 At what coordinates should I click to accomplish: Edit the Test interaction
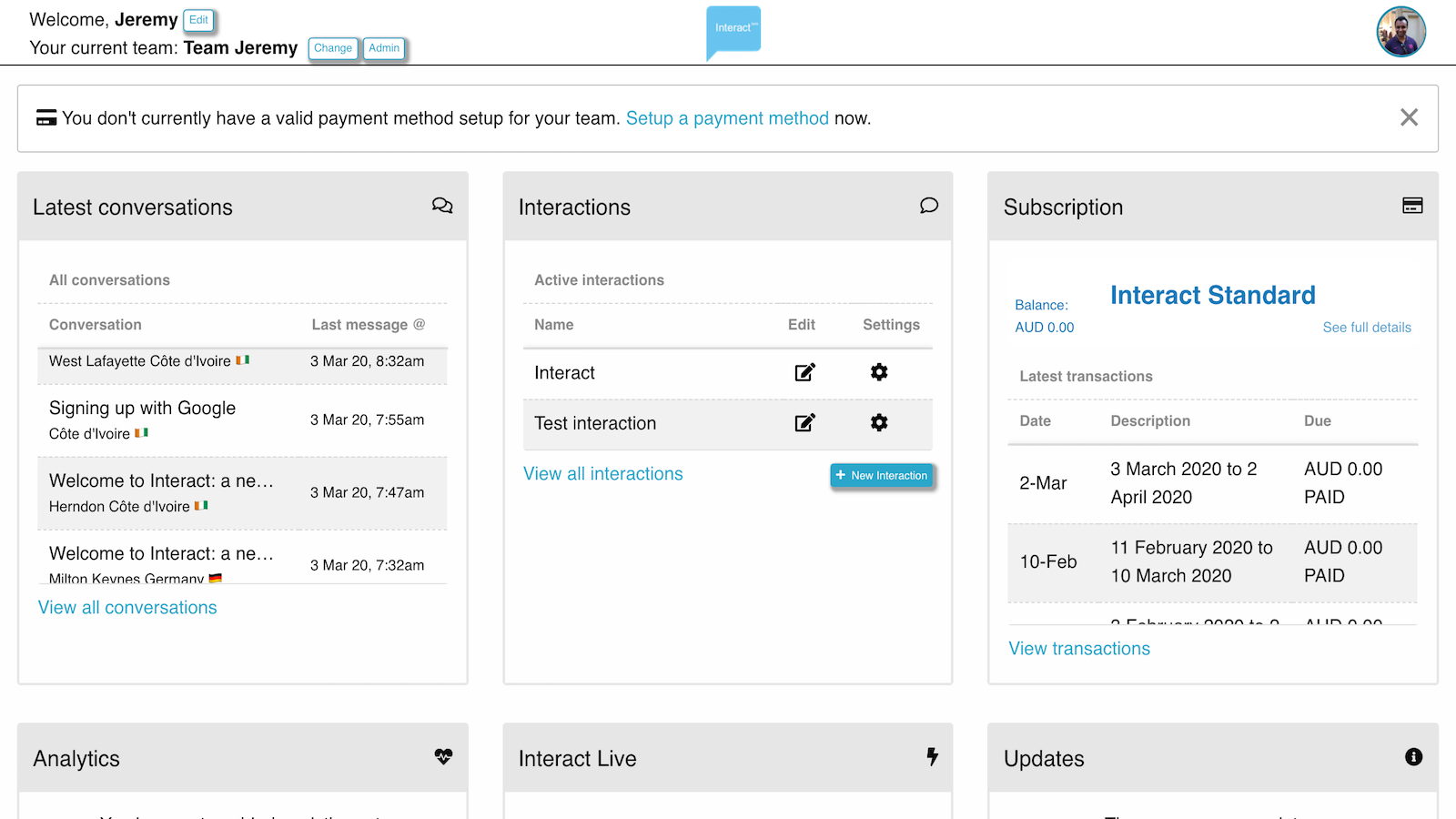(804, 422)
